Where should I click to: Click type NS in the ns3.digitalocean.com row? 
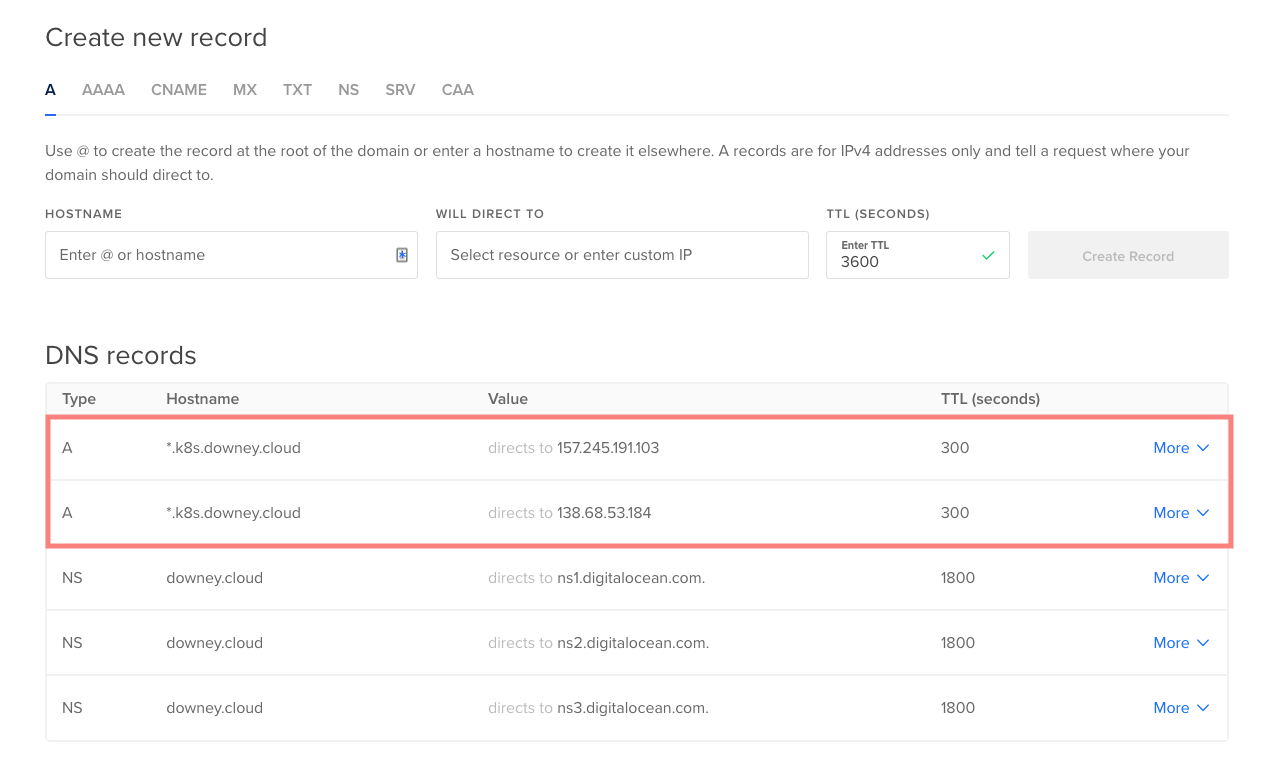[x=72, y=708]
